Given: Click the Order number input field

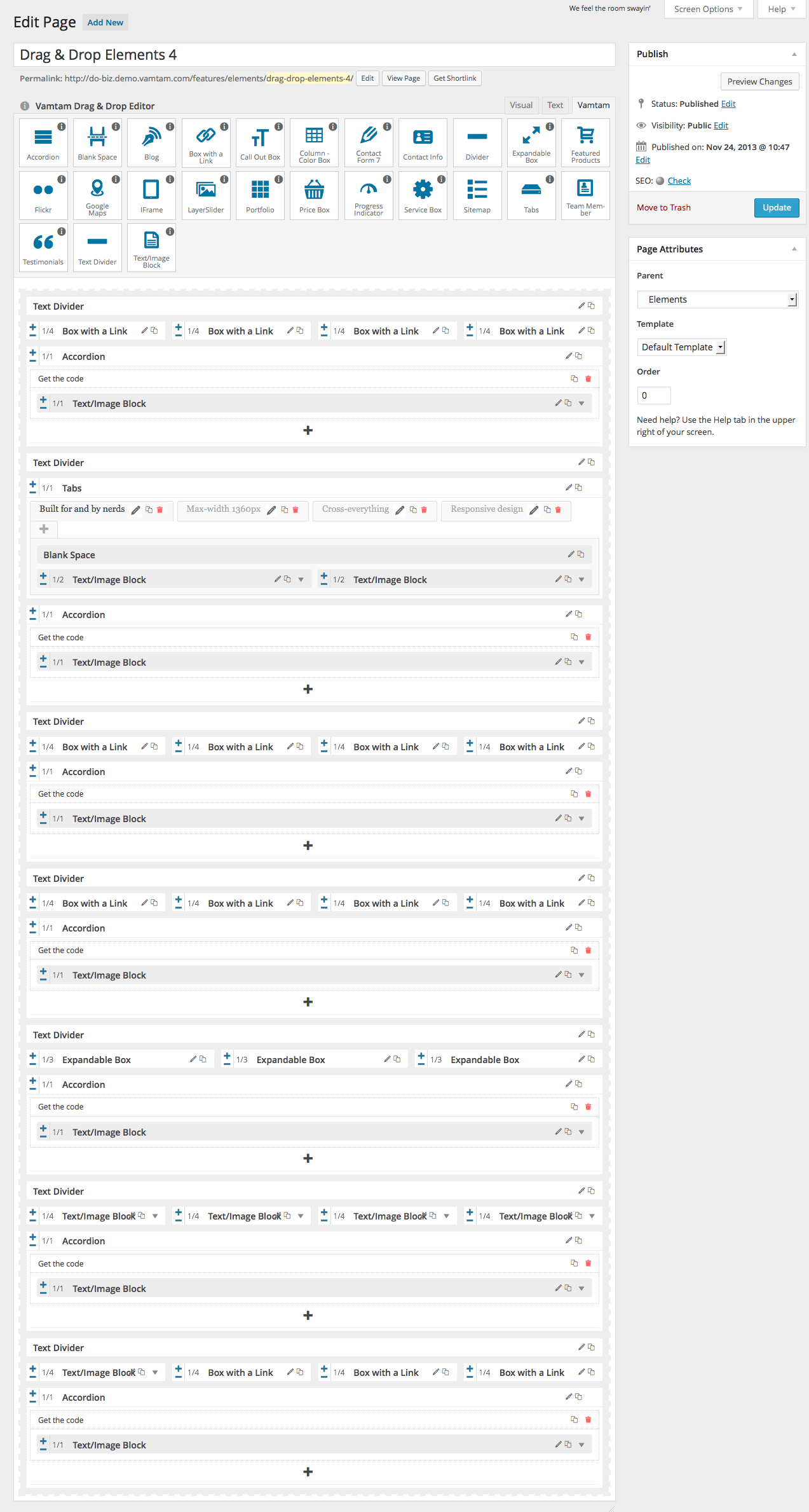Looking at the screenshot, I should point(653,395).
